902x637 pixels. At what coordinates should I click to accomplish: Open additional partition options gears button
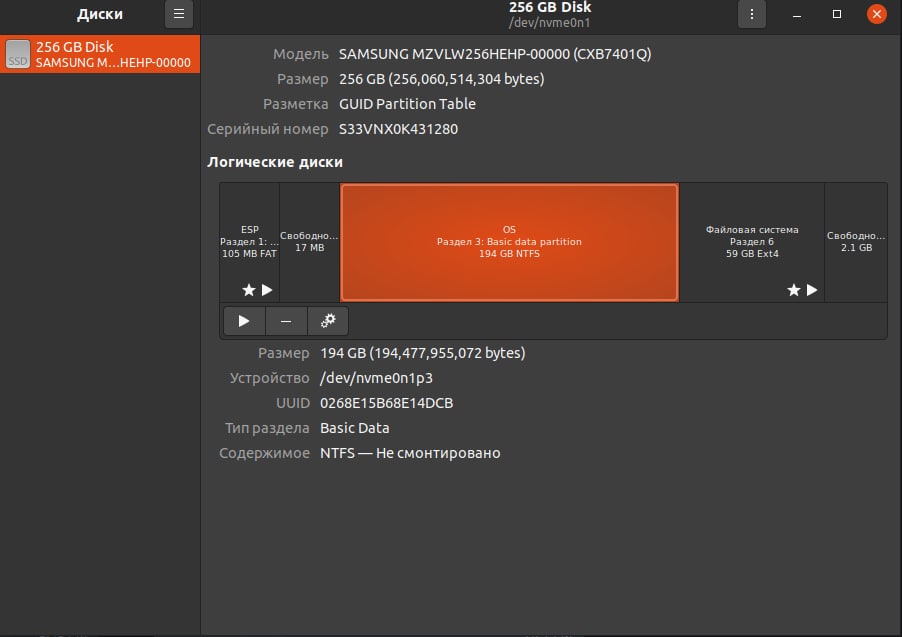point(328,321)
